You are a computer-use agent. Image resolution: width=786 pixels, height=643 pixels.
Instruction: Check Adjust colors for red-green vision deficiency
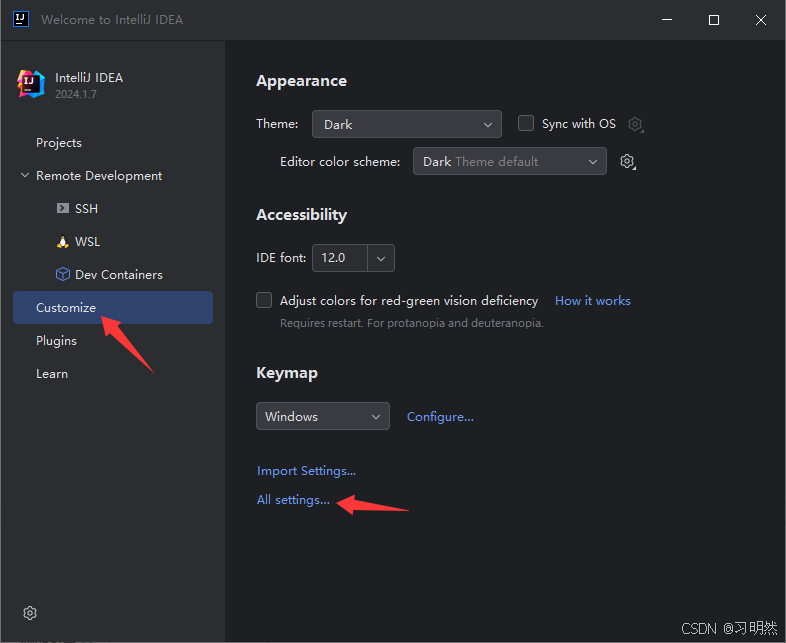point(264,300)
